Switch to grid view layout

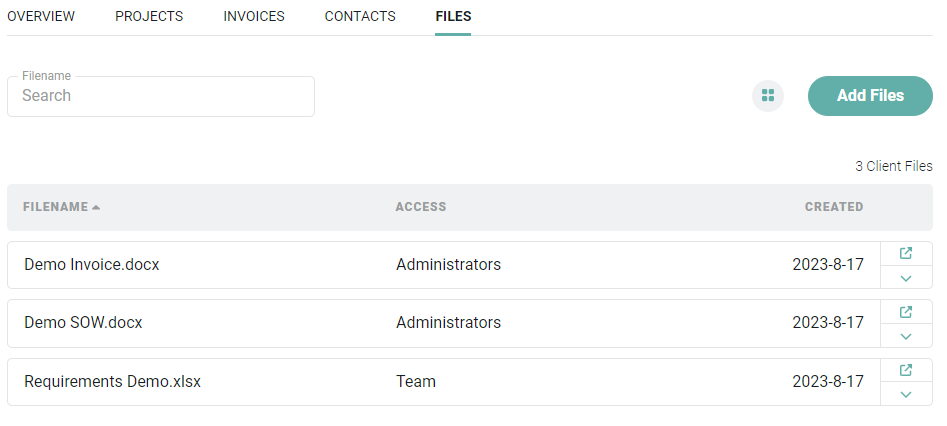pos(768,96)
